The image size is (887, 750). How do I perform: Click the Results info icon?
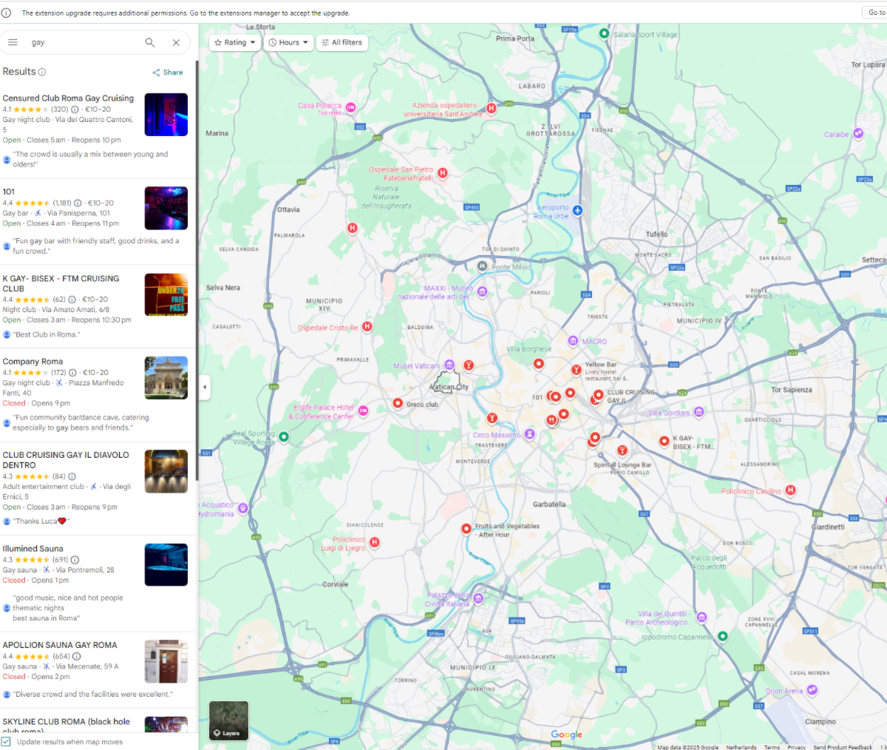[42, 72]
